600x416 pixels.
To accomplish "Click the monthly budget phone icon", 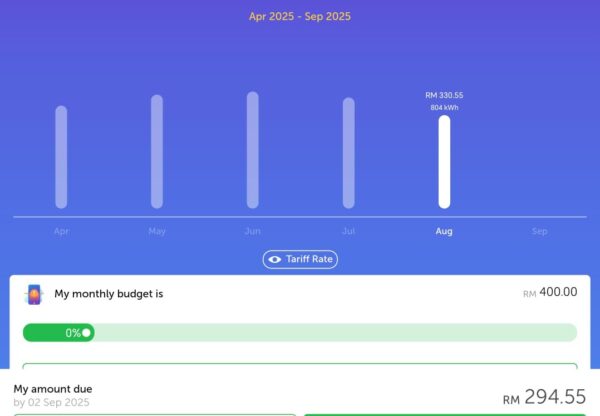I will coord(35,294).
